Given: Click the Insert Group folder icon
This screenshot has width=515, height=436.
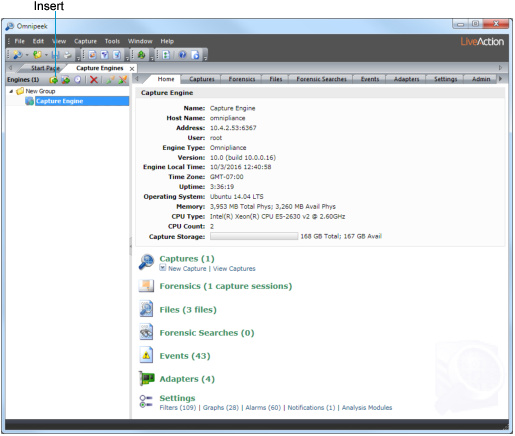Looking at the screenshot, I should [x=54, y=80].
